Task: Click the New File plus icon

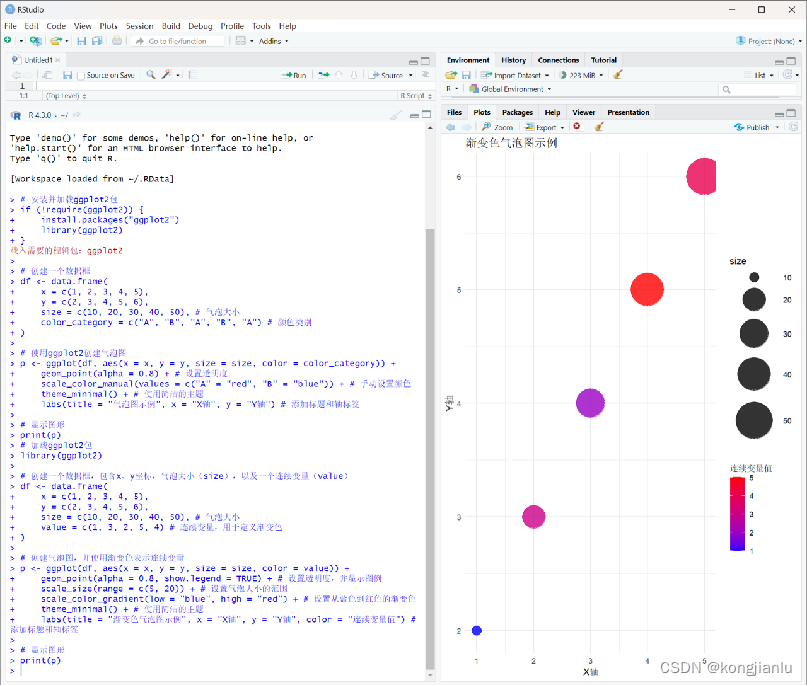Action: pyautogui.click(x=8, y=40)
